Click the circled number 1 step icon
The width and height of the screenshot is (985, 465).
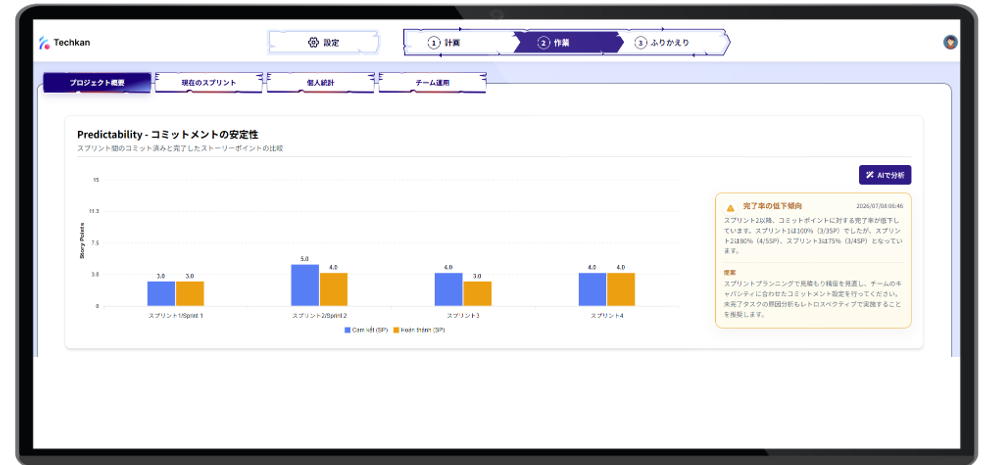(433, 43)
